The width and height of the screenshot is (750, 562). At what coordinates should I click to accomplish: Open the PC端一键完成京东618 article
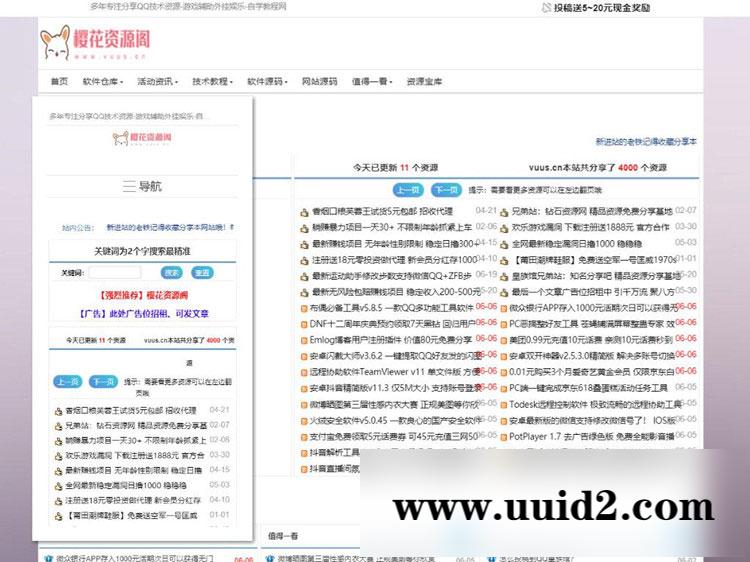588,389
